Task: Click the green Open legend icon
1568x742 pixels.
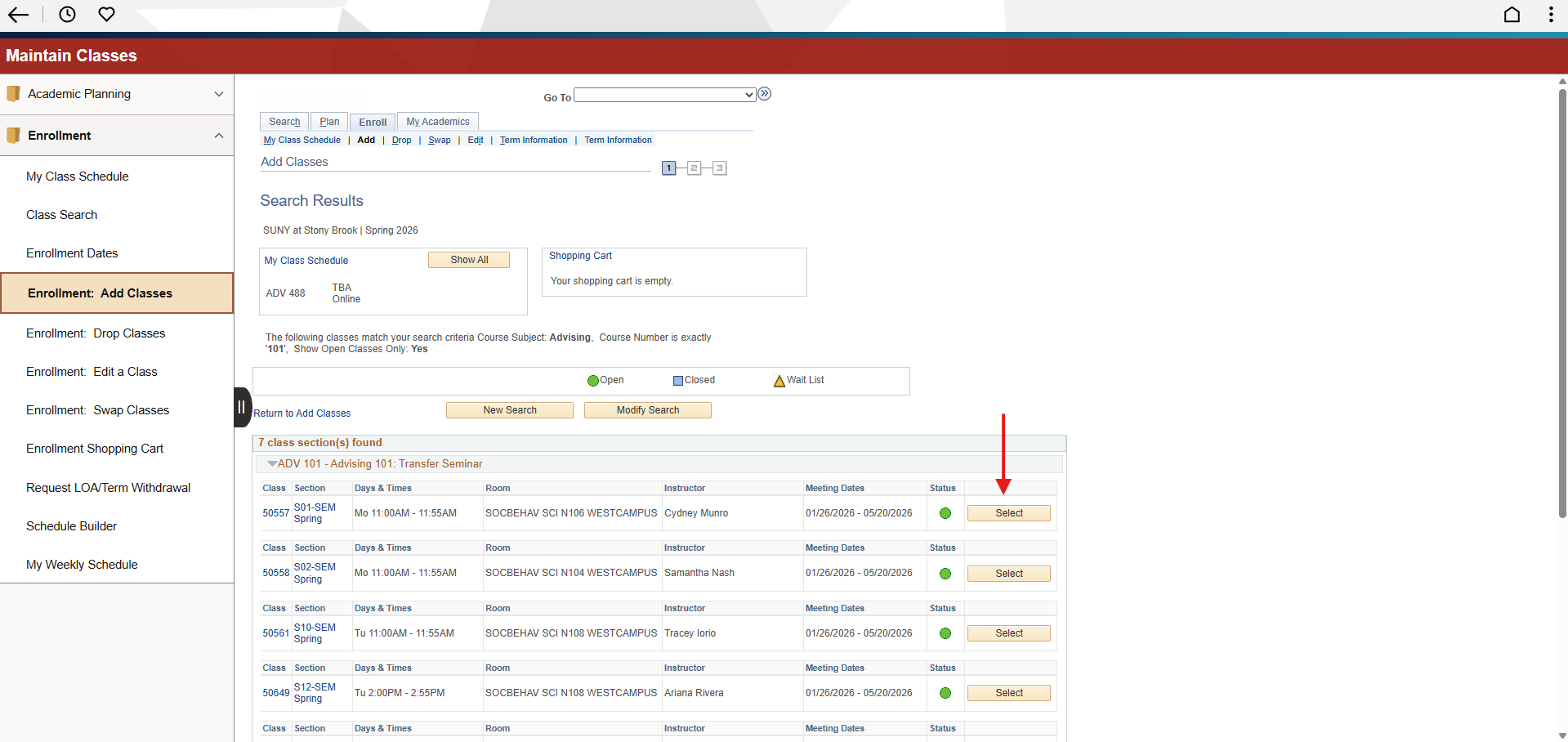Action: point(593,381)
